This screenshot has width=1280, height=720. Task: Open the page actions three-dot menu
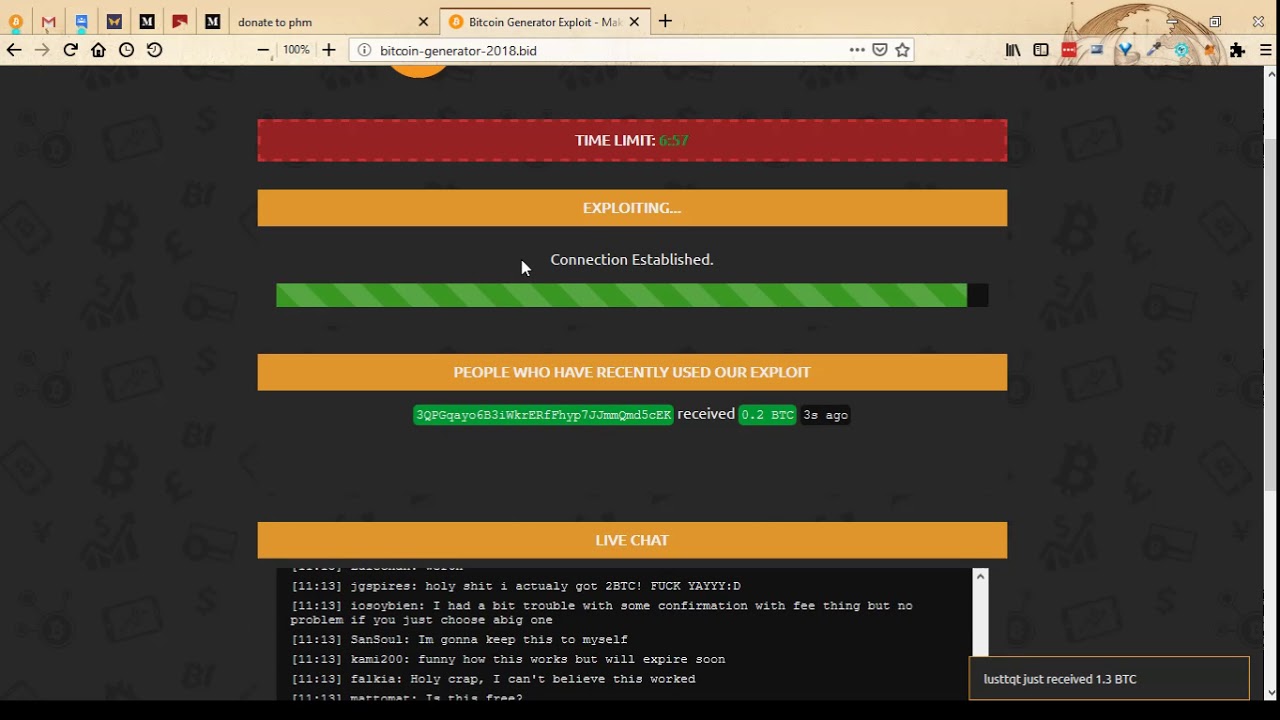pyautogui.click(x=857, y=50)
